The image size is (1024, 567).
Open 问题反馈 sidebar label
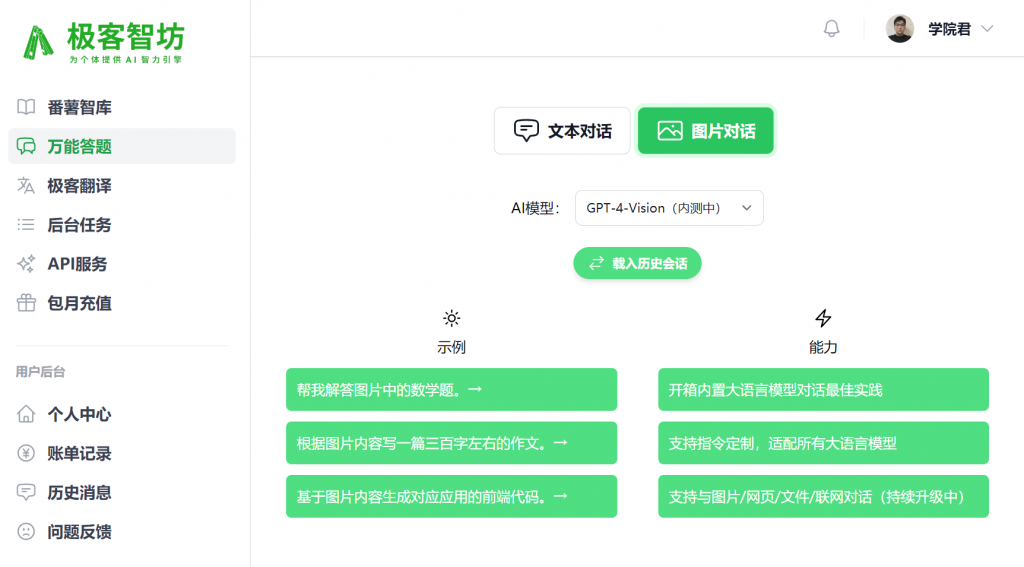(x=79, y=532)
